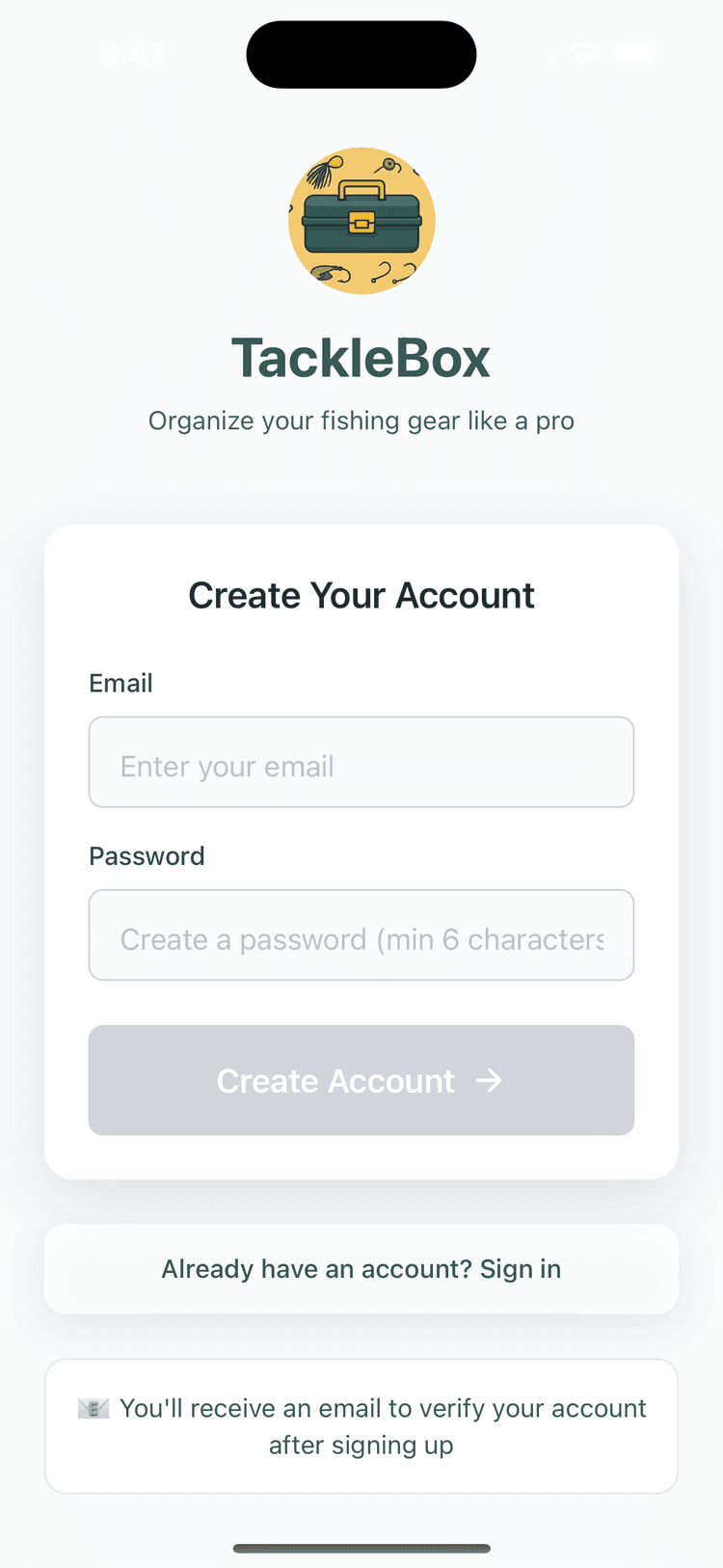
Task: Click the "Create Your Account" heading
Action: (361, 596)
